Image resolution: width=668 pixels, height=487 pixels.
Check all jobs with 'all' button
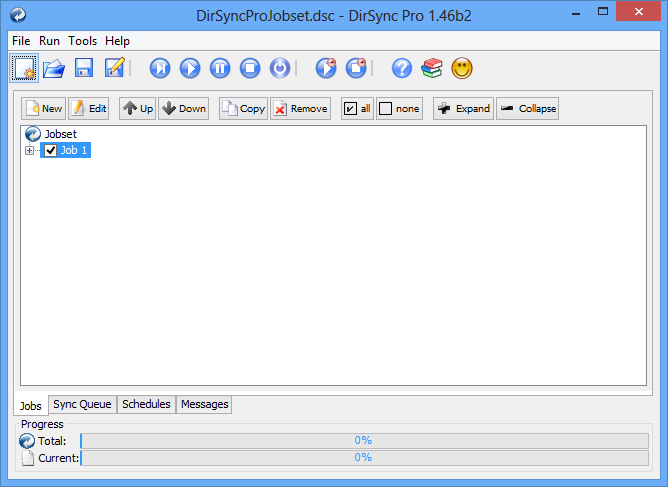(x=357, y=109)
